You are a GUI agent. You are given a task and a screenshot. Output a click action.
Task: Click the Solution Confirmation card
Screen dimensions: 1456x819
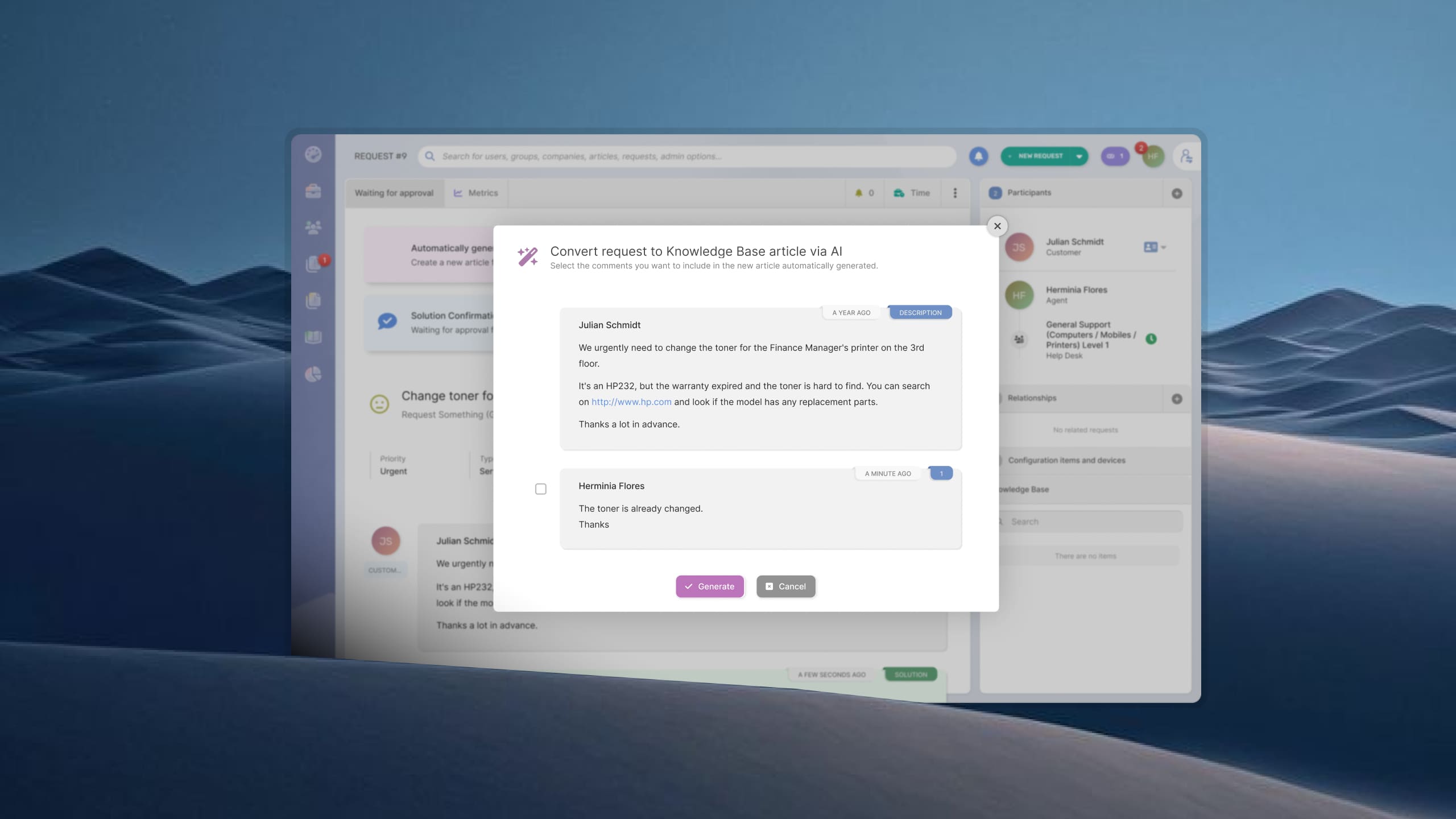point(429,322)
